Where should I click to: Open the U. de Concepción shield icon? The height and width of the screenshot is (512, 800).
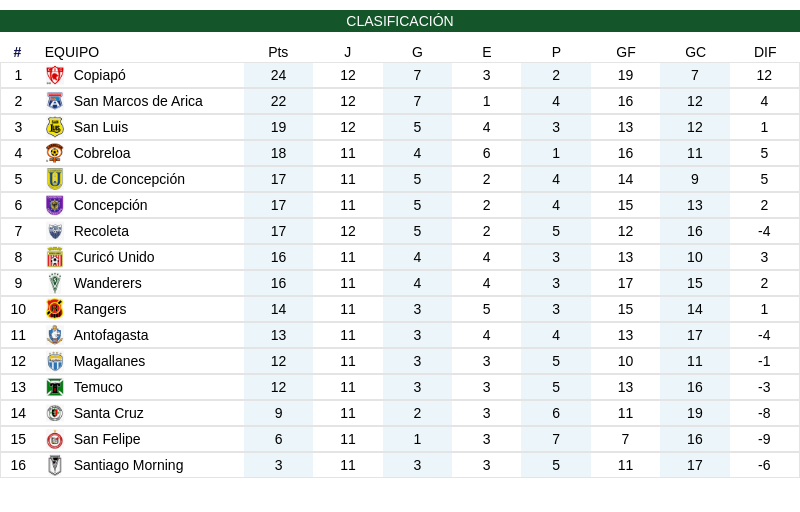(55, 180)
